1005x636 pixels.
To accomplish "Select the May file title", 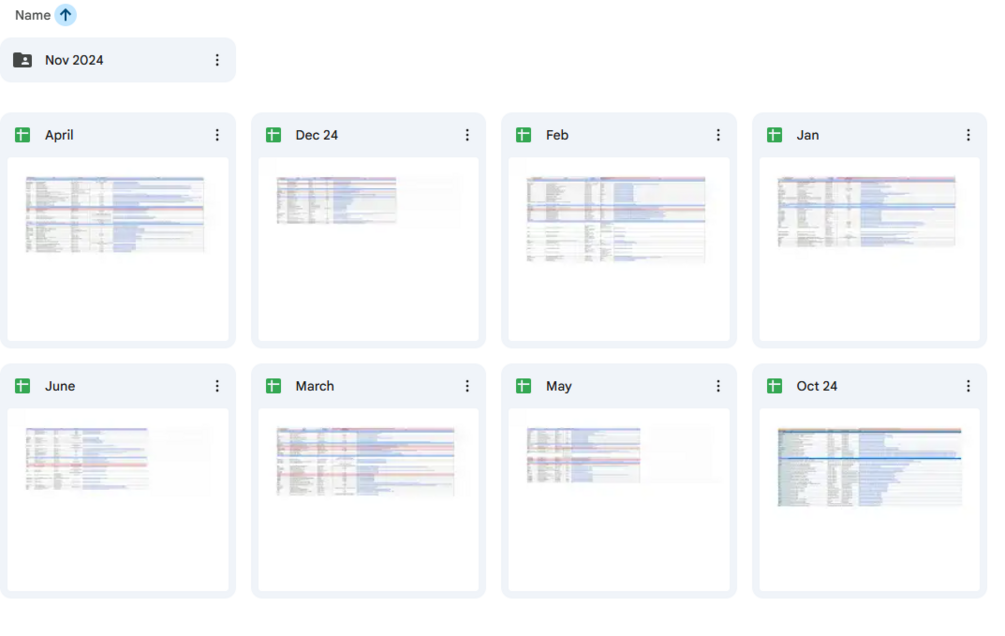I will [559, 386].
